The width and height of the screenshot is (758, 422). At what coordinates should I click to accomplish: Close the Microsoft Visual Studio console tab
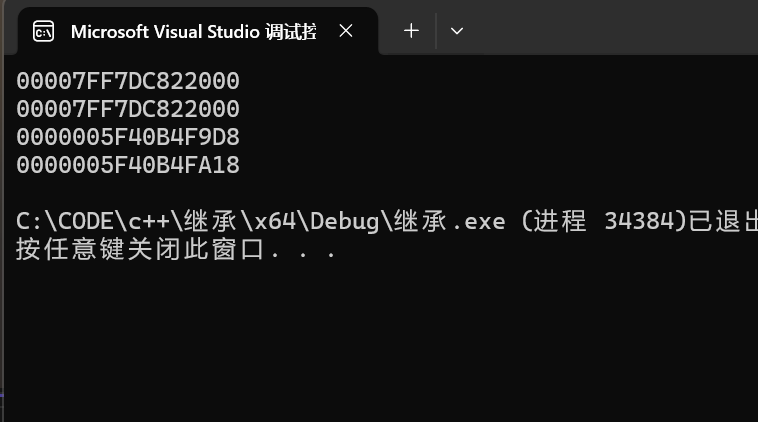[346, 31]
